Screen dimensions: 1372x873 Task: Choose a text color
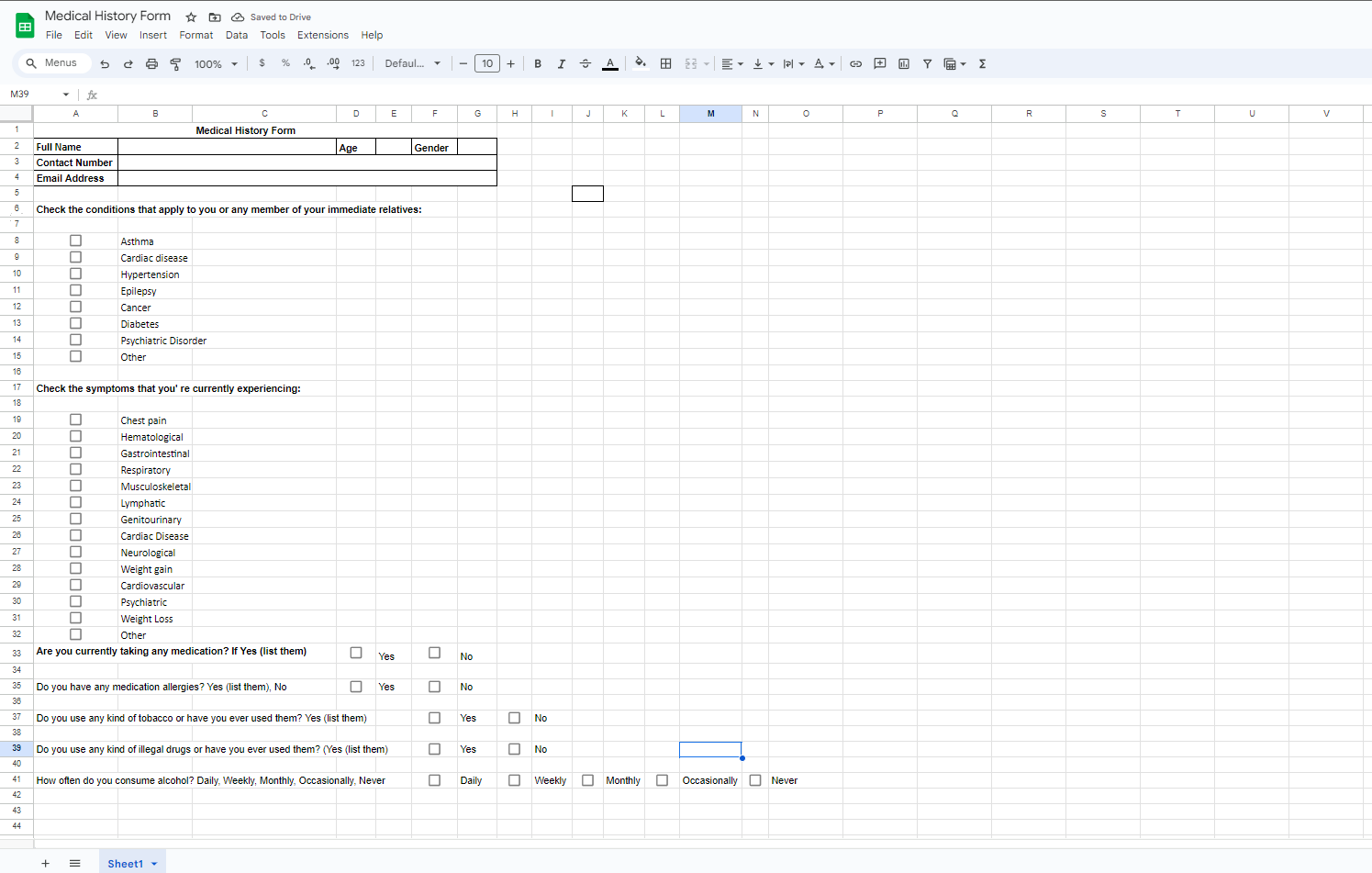click(x=609, y=63)
